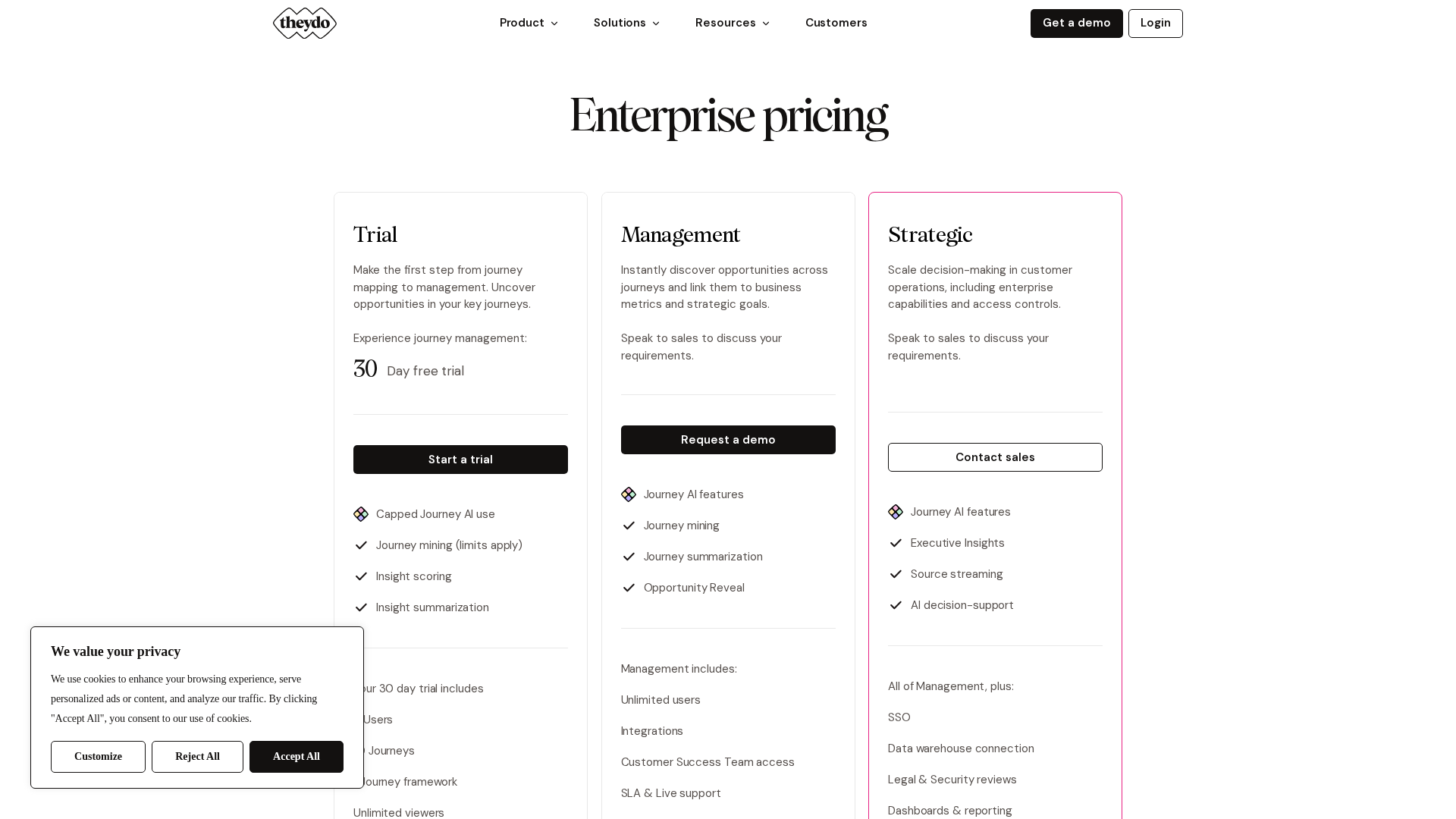
Task: Click the Journey AI features icon under Management
Action: pos(629,494)
